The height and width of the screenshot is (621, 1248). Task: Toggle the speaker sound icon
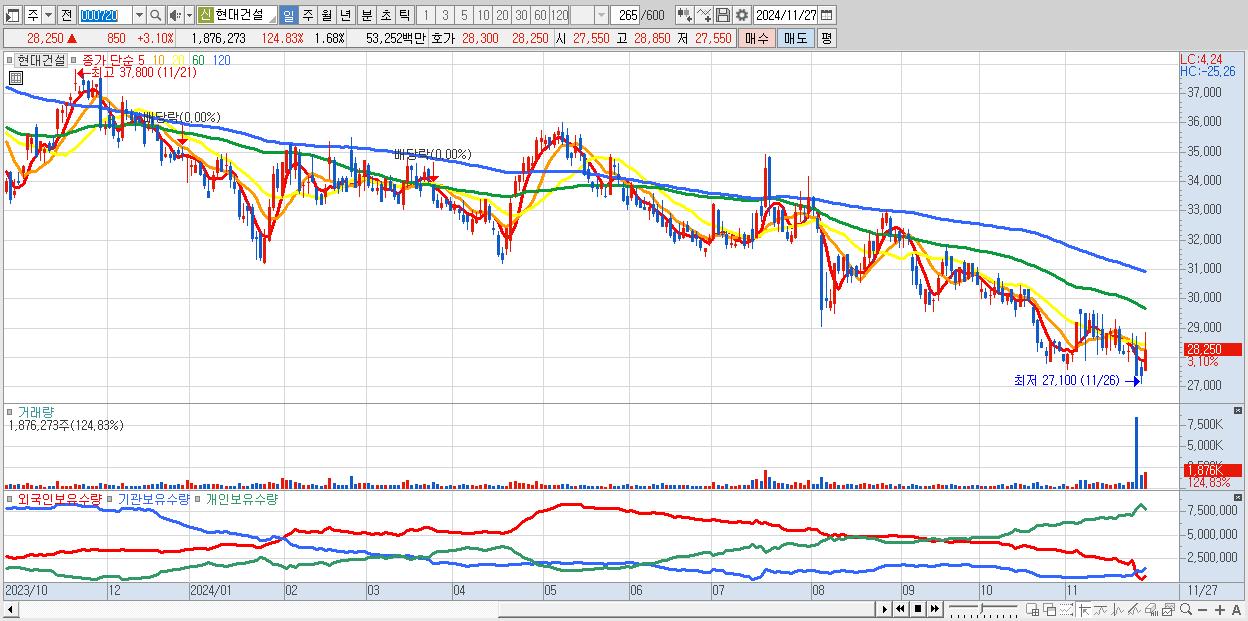(x=174, y=15)
